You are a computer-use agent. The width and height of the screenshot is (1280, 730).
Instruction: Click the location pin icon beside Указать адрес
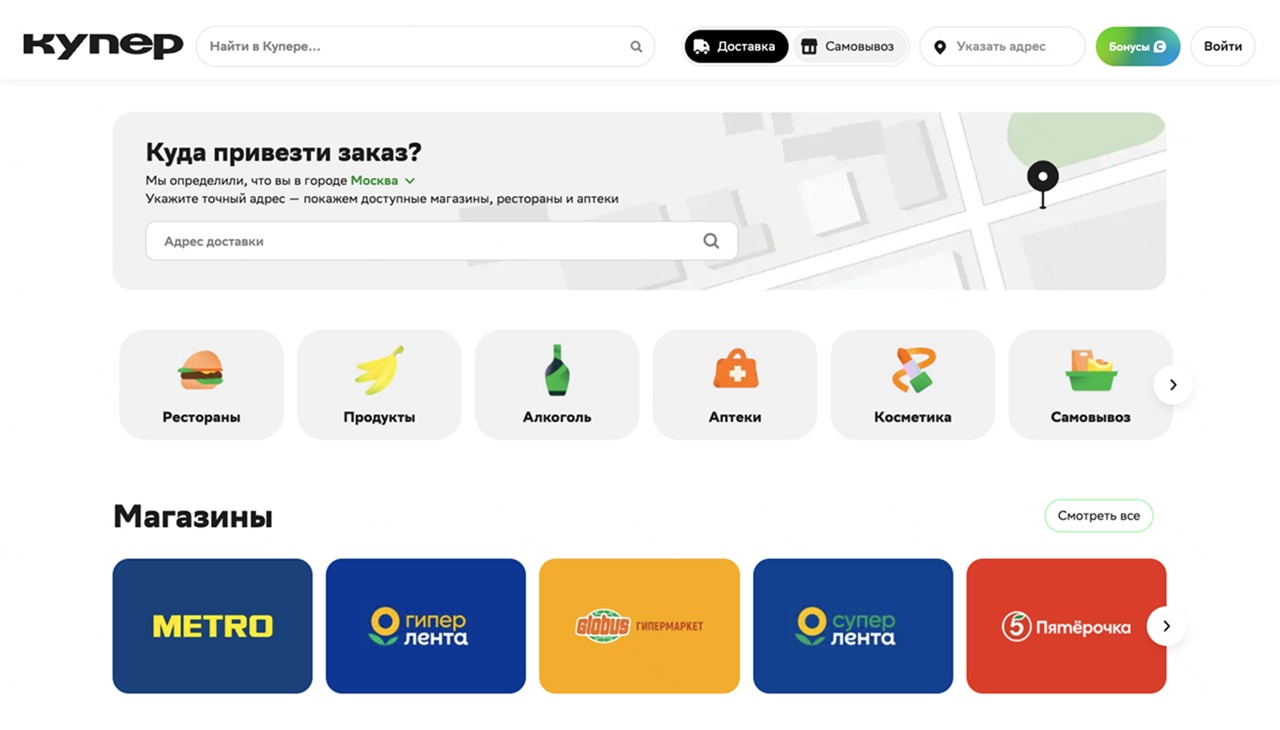tap(940, 47)
